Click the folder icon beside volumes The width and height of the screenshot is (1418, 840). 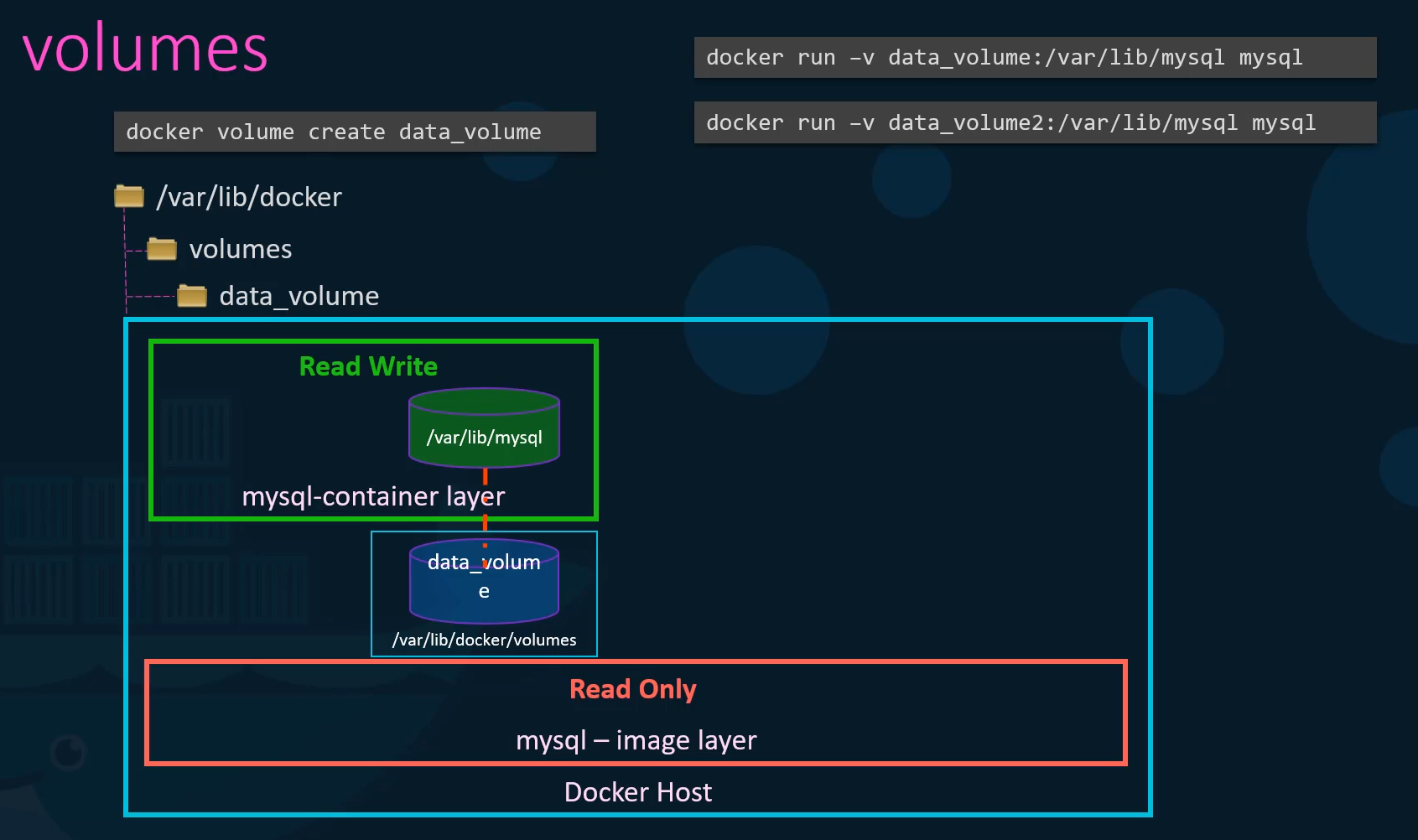pyautogui.click(x=162, y=249)
